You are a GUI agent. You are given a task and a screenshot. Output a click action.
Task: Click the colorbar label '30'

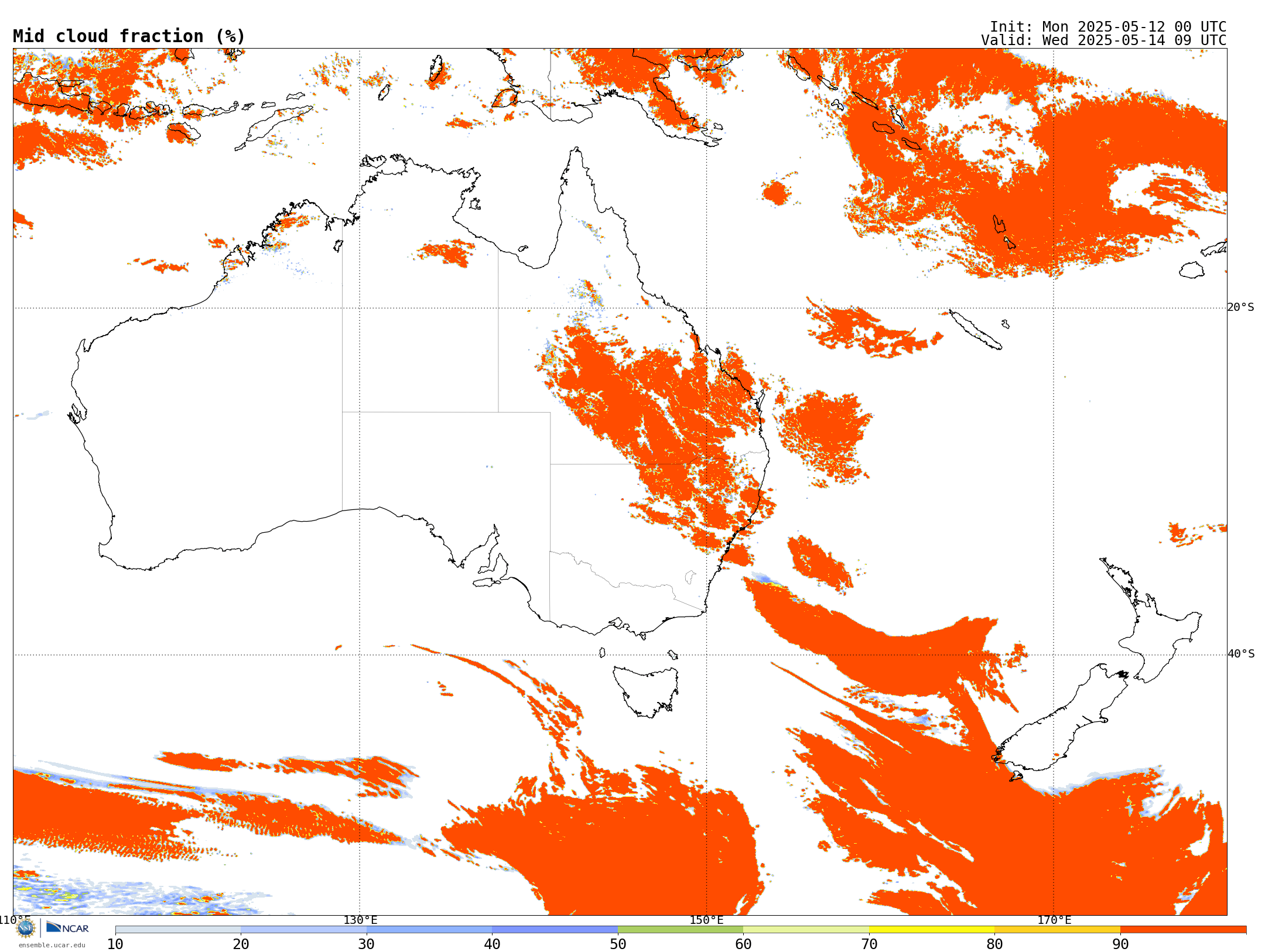(367, 944)
